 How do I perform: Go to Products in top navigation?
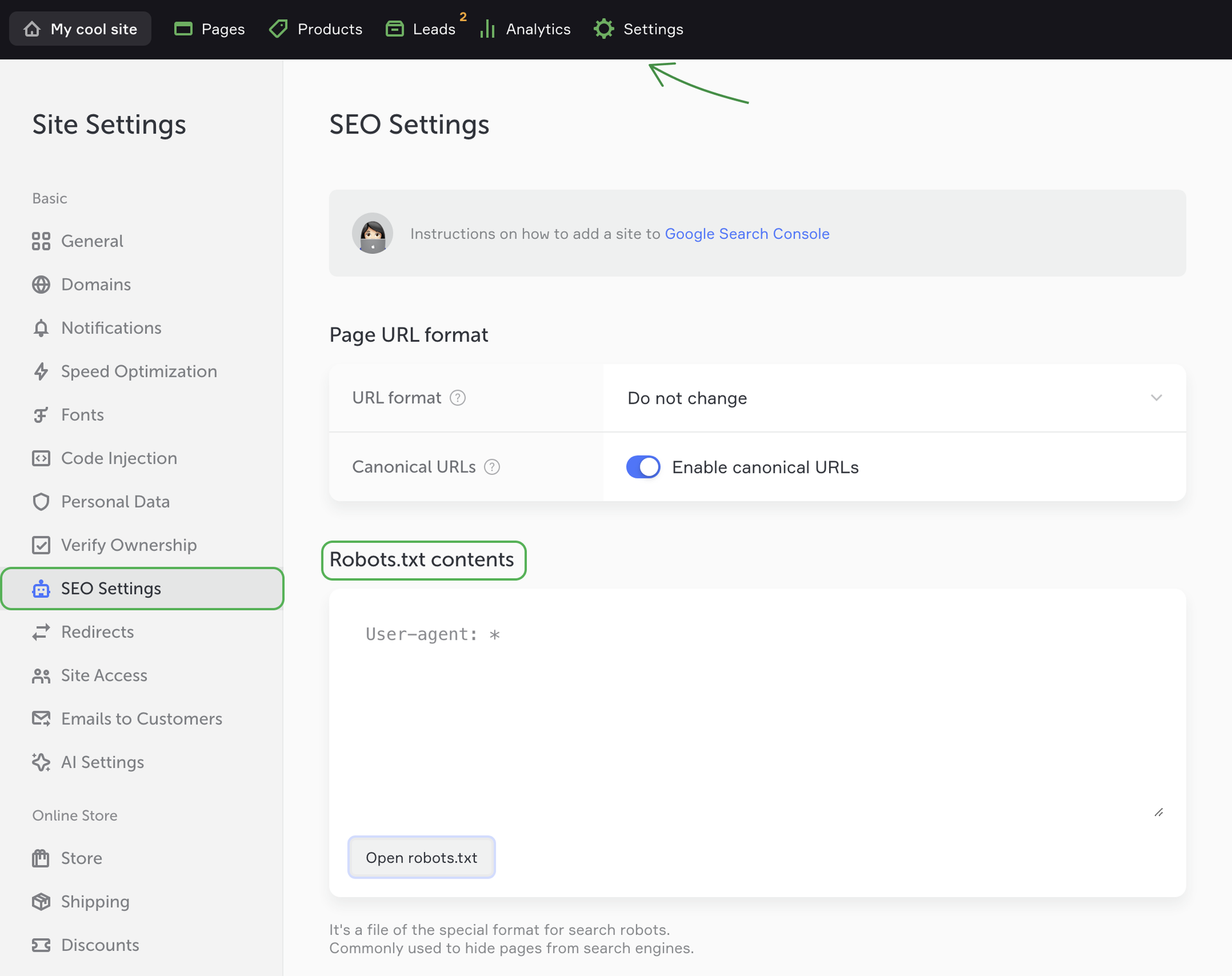(x=316, y=29)
